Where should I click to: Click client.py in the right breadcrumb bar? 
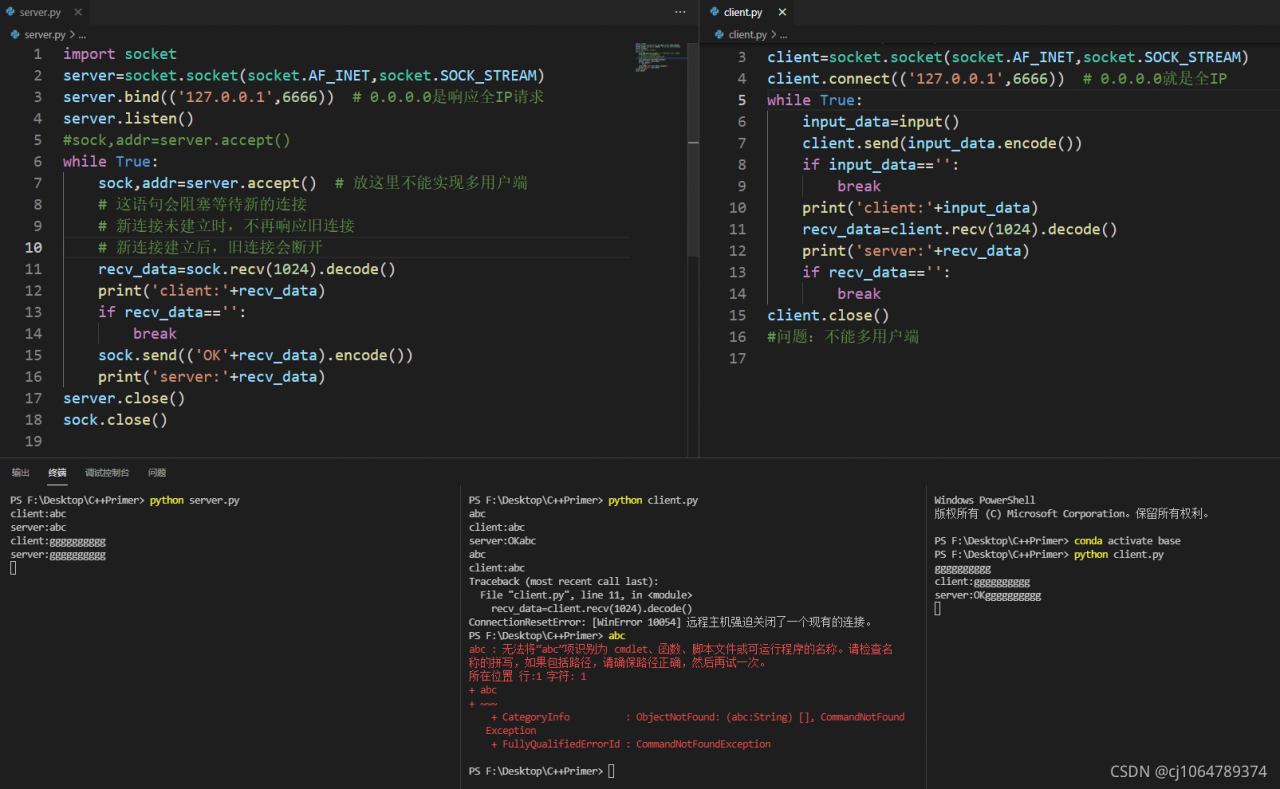pyautogui.click(x=747, y=34)
